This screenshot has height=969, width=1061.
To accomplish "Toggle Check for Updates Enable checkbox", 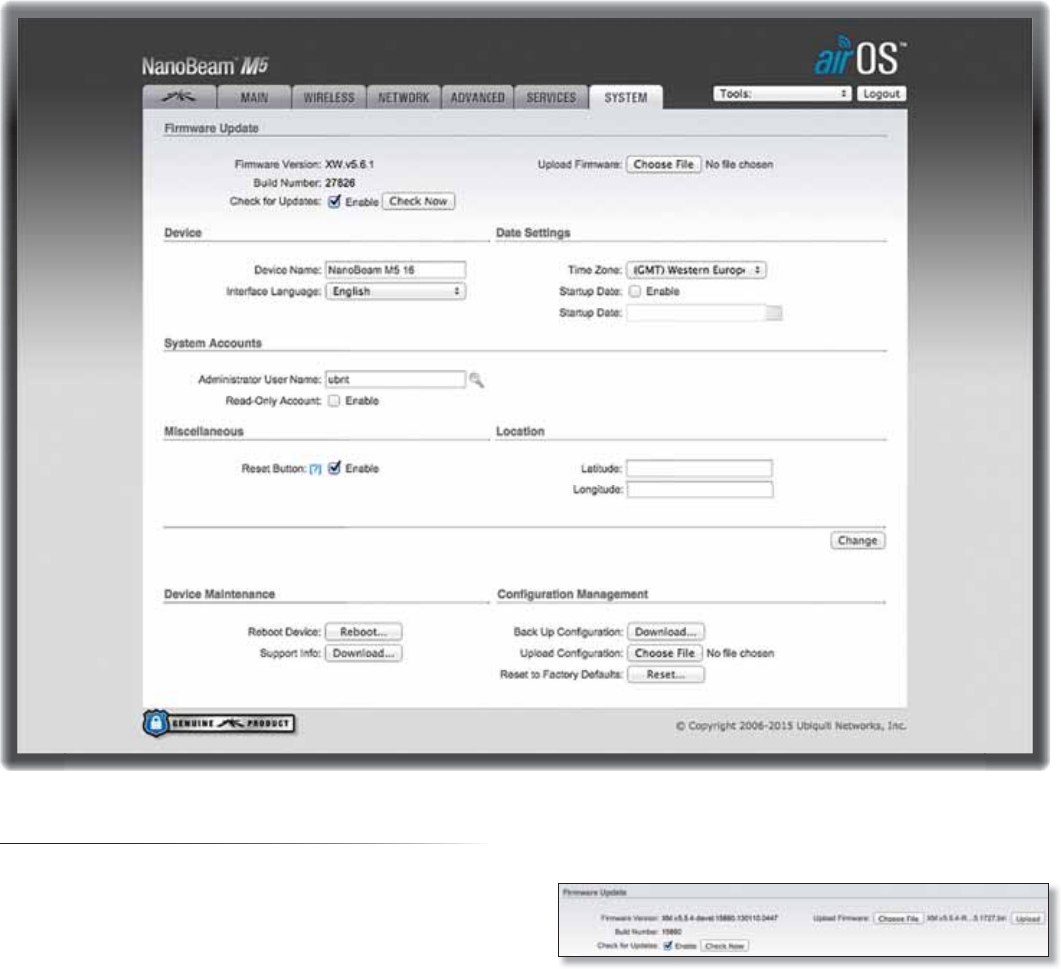I will coord(334,201).
